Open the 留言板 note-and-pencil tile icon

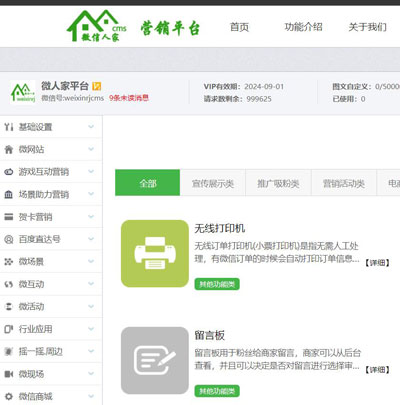click(x=155, y=360)
